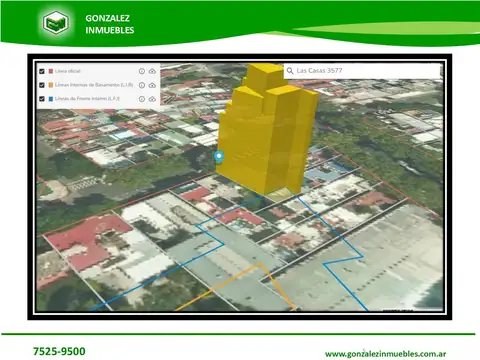Screen dimensions: 480x360
Task: Open info icon for Líneas de Frente Interno
Action: (x=142, y=99)
